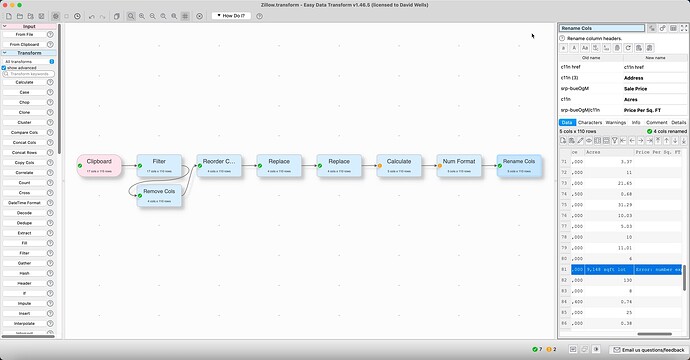Uncheck the show advanced checkbox
The height and width of the screenshot is (360, 690).
click(x=4, y=68)
